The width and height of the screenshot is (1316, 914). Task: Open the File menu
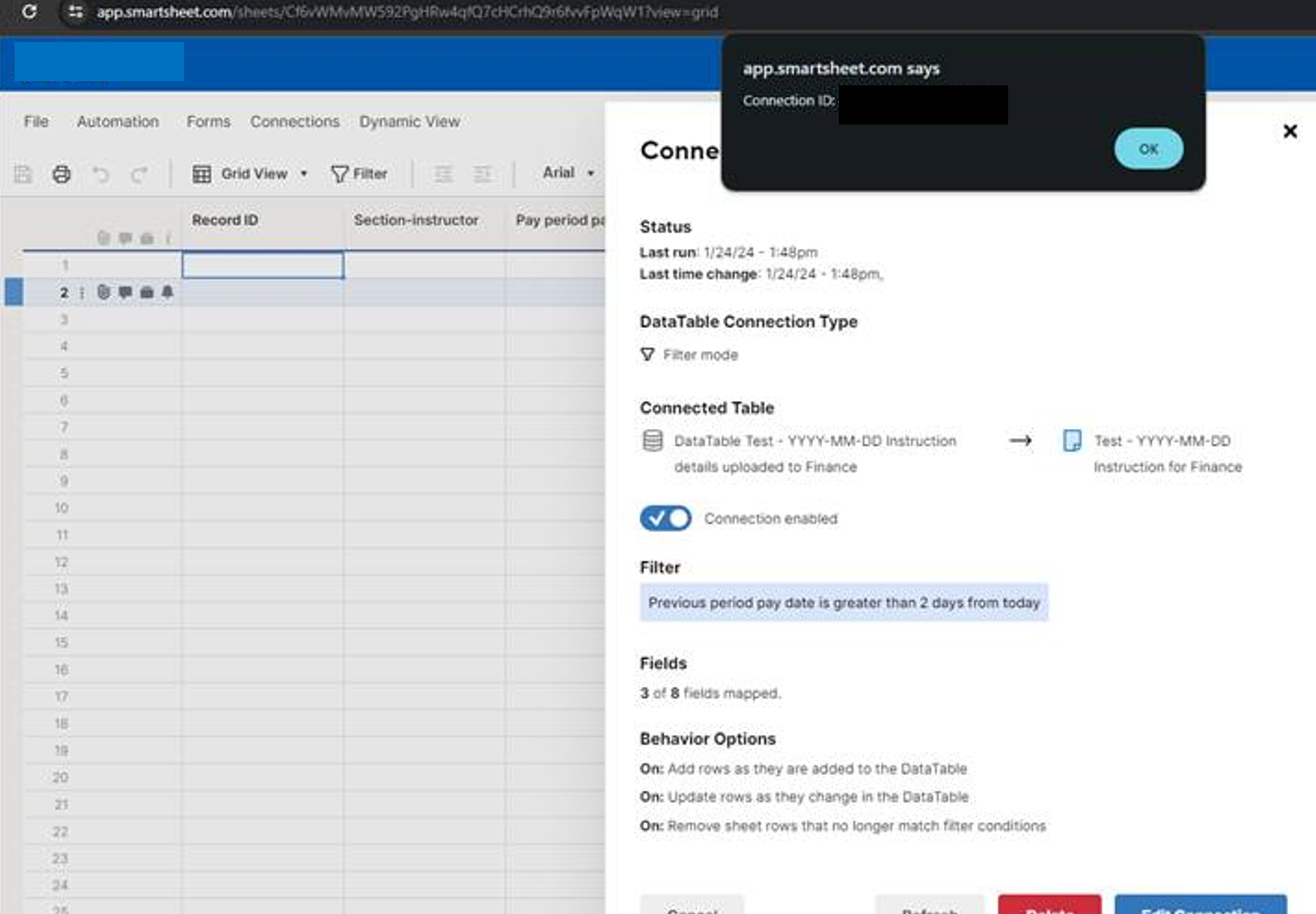click(36, 121)
